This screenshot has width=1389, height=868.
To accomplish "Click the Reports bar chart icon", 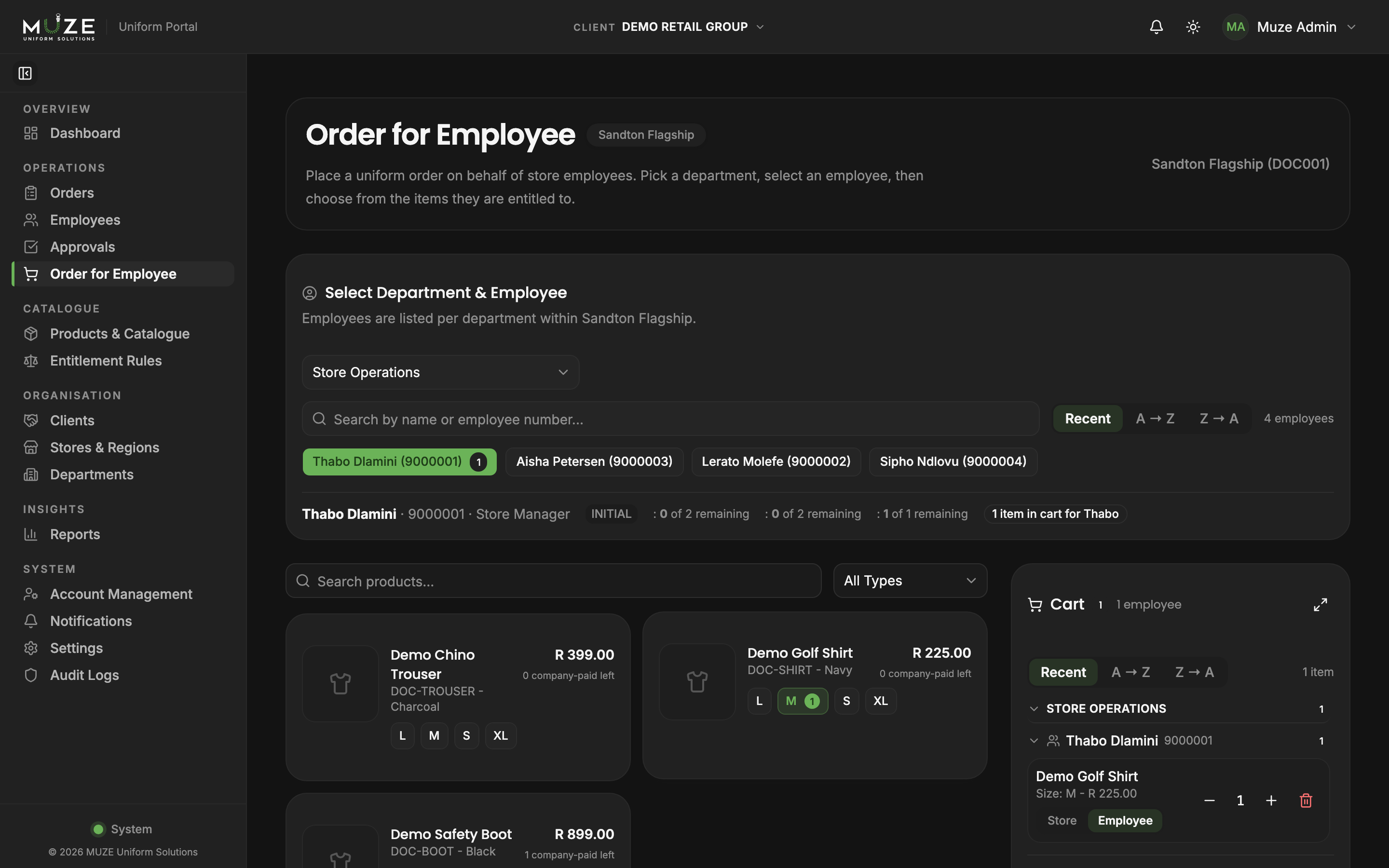I will [x=31, y=534].
